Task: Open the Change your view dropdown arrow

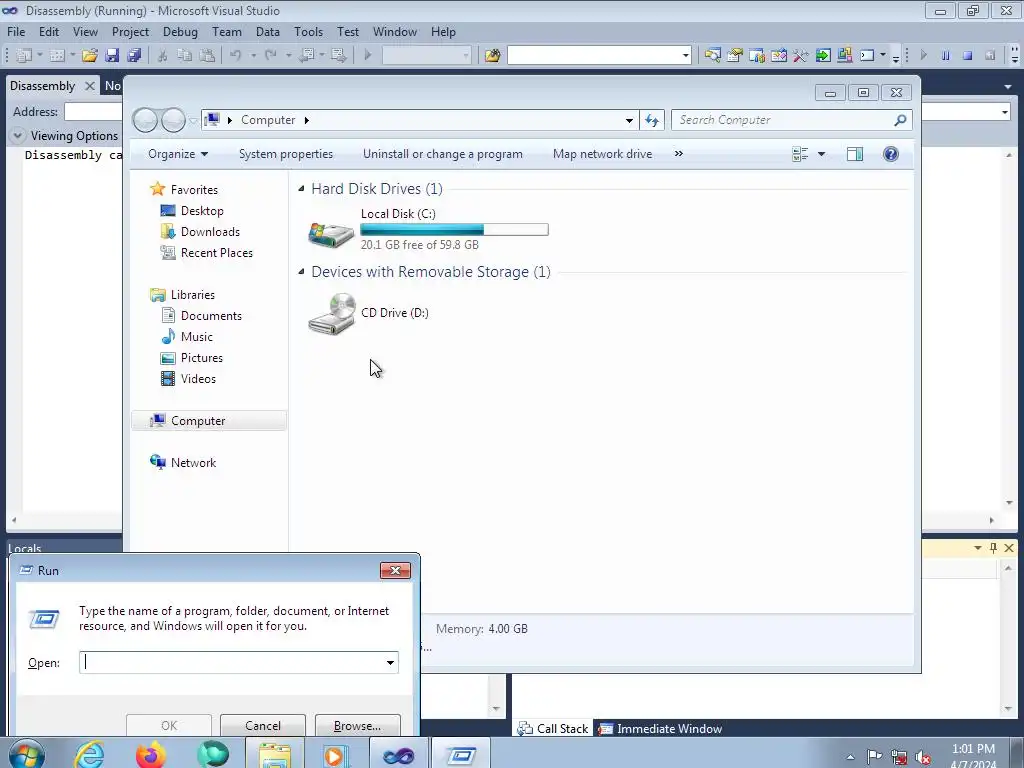Action: click(822, 154)
